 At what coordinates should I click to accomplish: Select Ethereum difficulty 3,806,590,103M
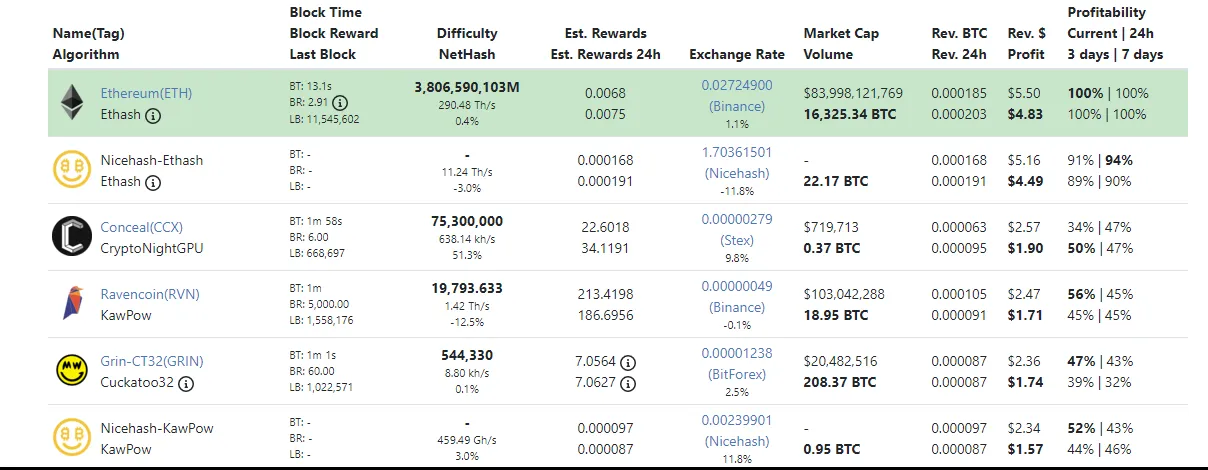pos(467,87)
